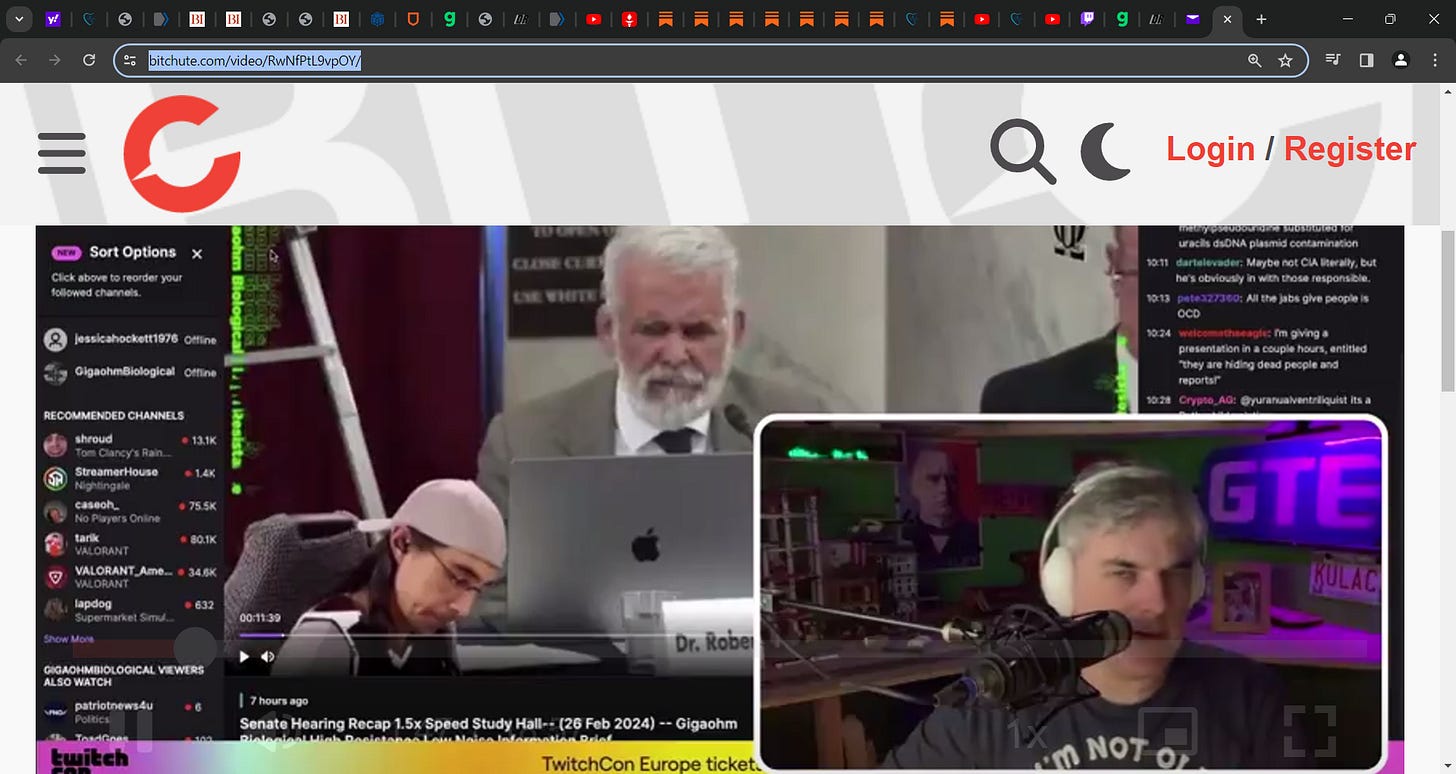View site information for bitchute.com
This screenshot has width=1456, height=774.
point(130,60)
